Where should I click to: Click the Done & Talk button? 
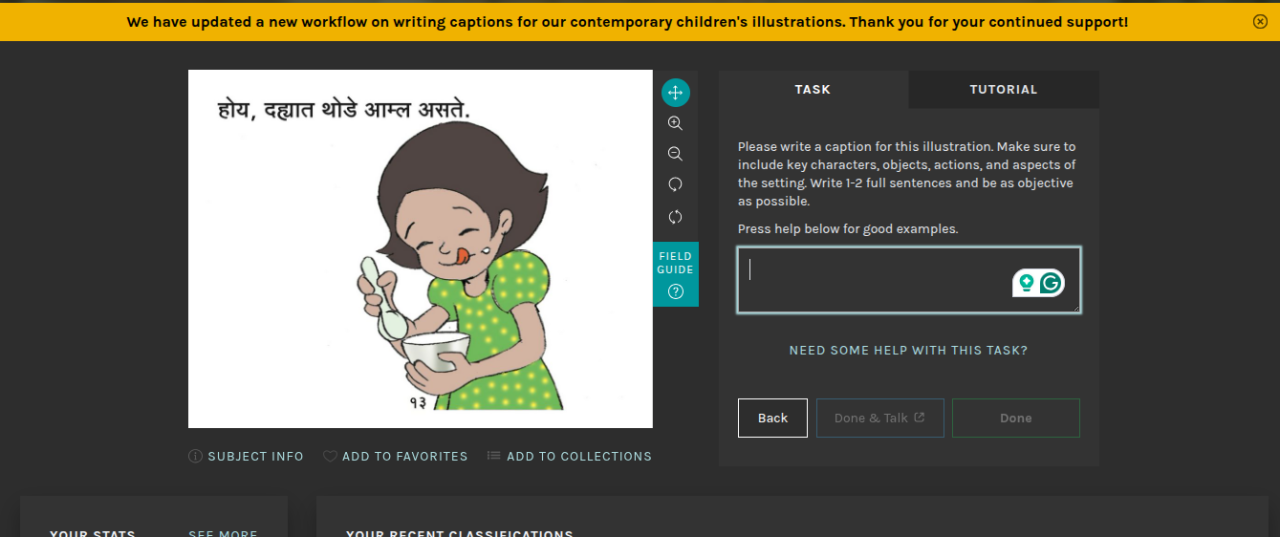pyautogui.click(x=880, y=418)
